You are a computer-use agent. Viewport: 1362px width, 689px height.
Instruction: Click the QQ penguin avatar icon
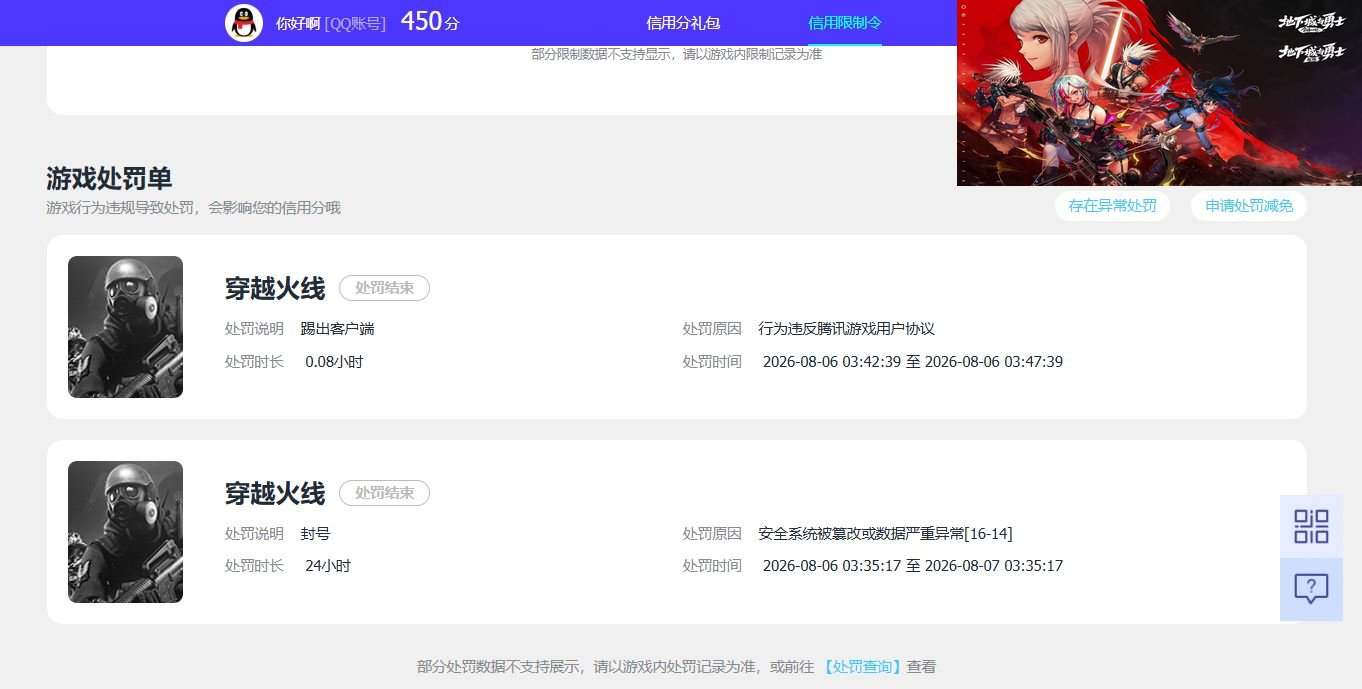tap(244, 23)
